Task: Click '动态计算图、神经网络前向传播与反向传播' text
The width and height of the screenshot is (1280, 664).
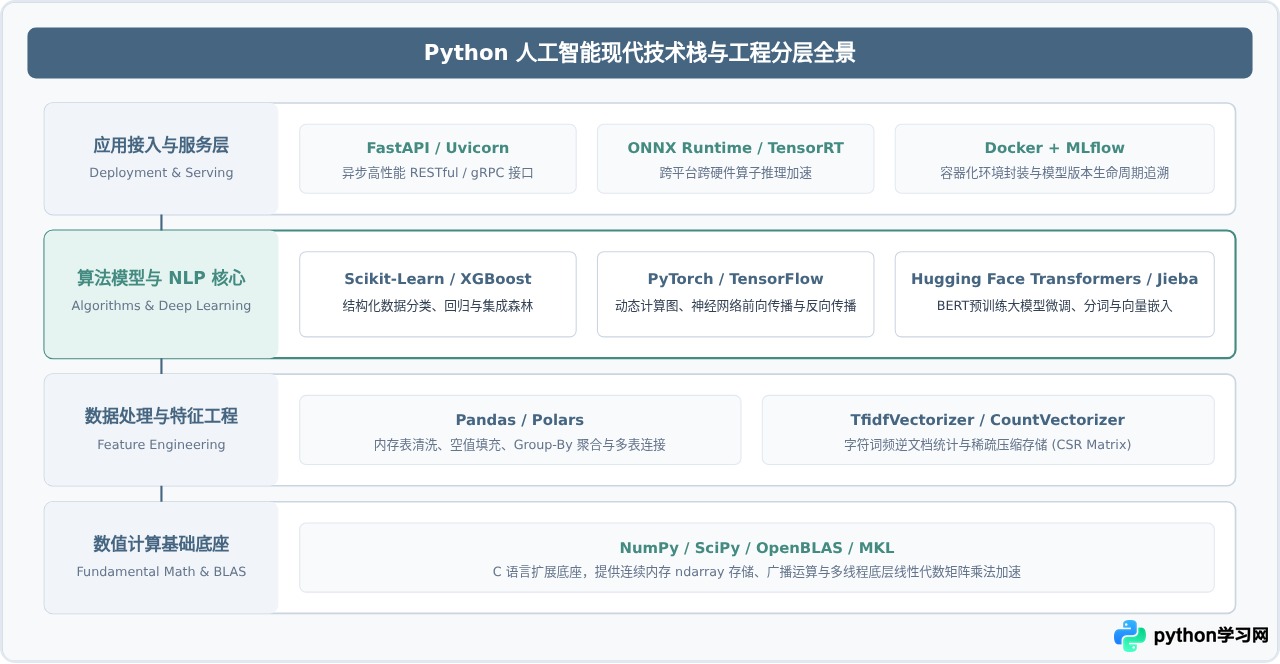Action: [736, 306]
